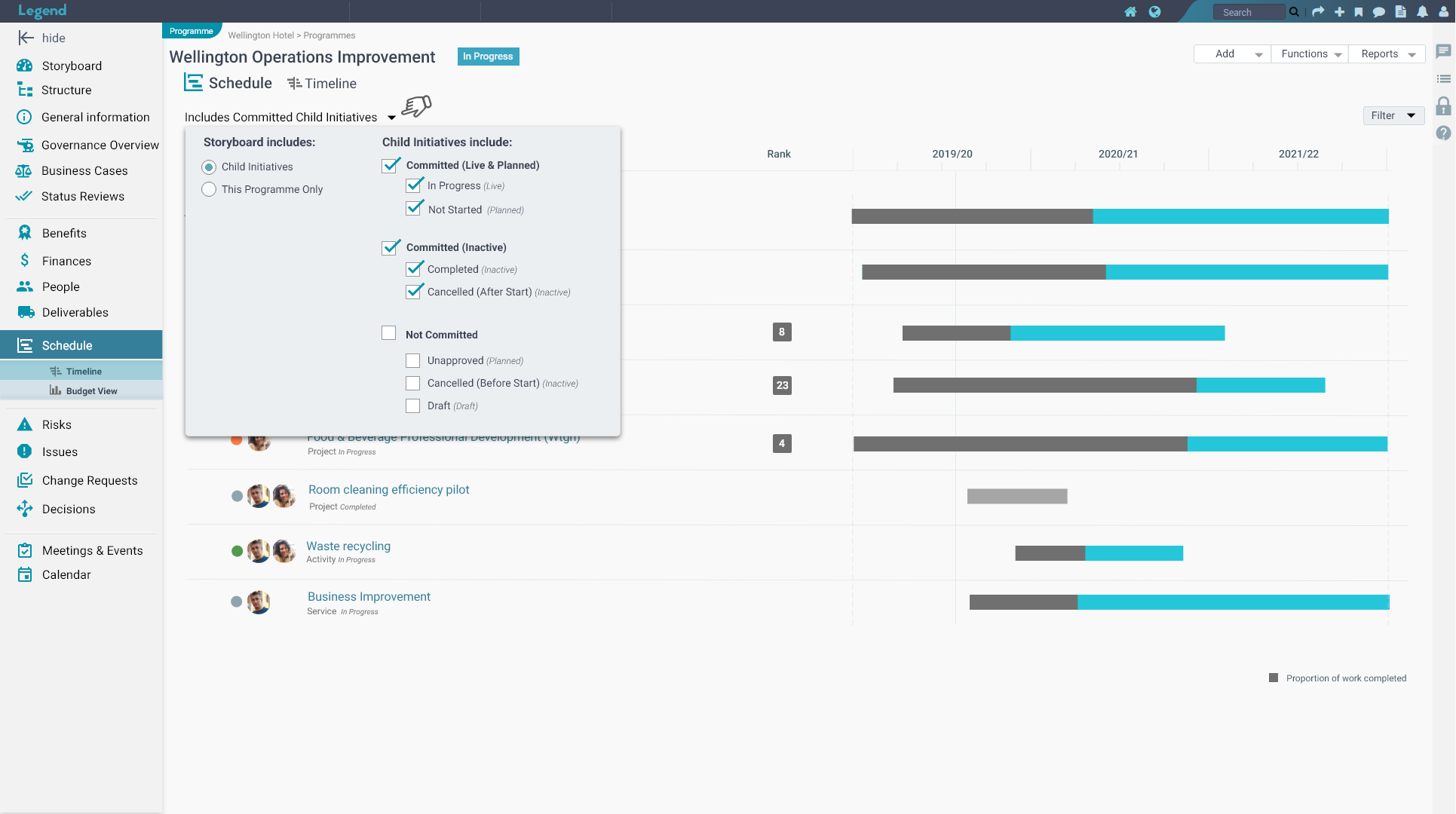Open the Add dropdown
Screen dimensions: 1456x814
coord(1232,54)
